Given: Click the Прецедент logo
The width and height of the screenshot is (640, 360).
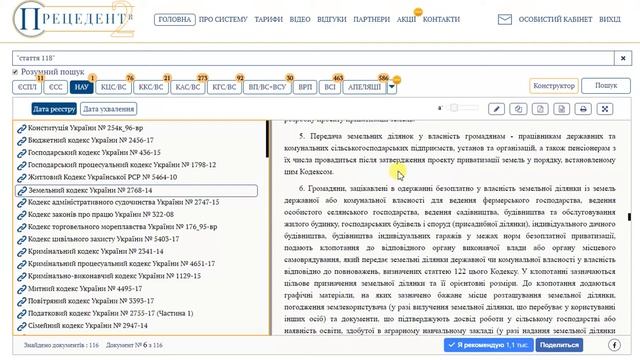Looking at the screenshot, I should 73,20.
